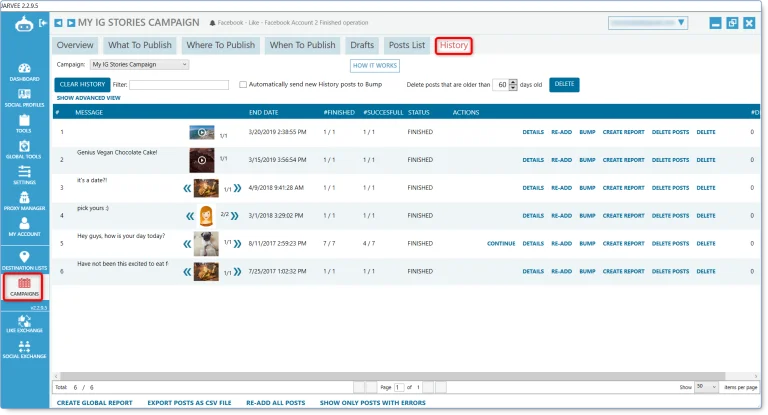
Task: Switch to the Posts List tab
Action: point(406,45)
